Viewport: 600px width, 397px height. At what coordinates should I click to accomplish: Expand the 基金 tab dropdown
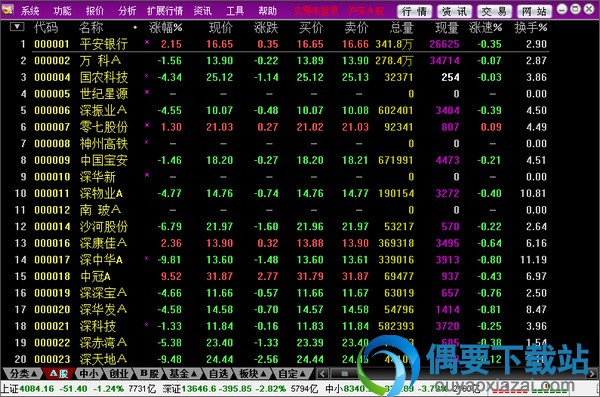click(183, 373)
